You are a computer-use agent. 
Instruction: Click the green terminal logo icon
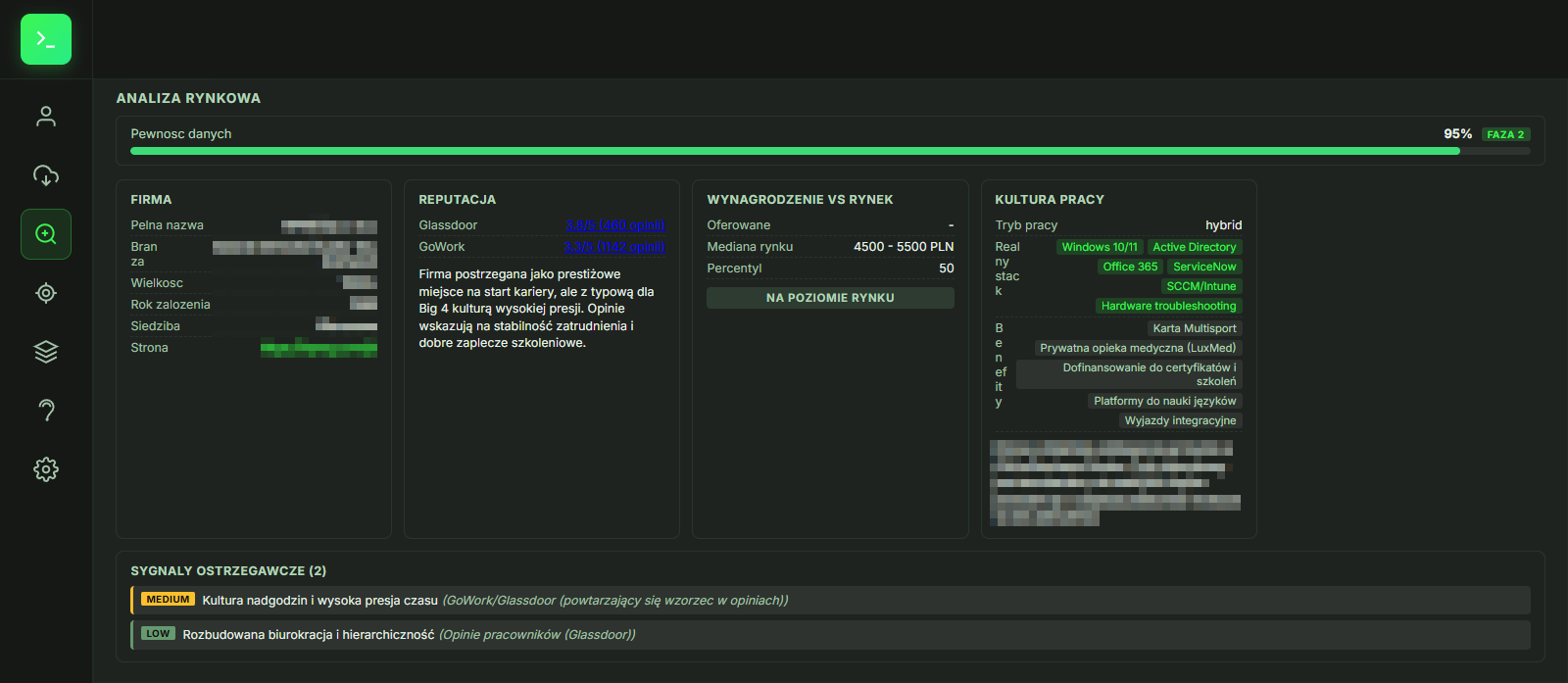46,39
